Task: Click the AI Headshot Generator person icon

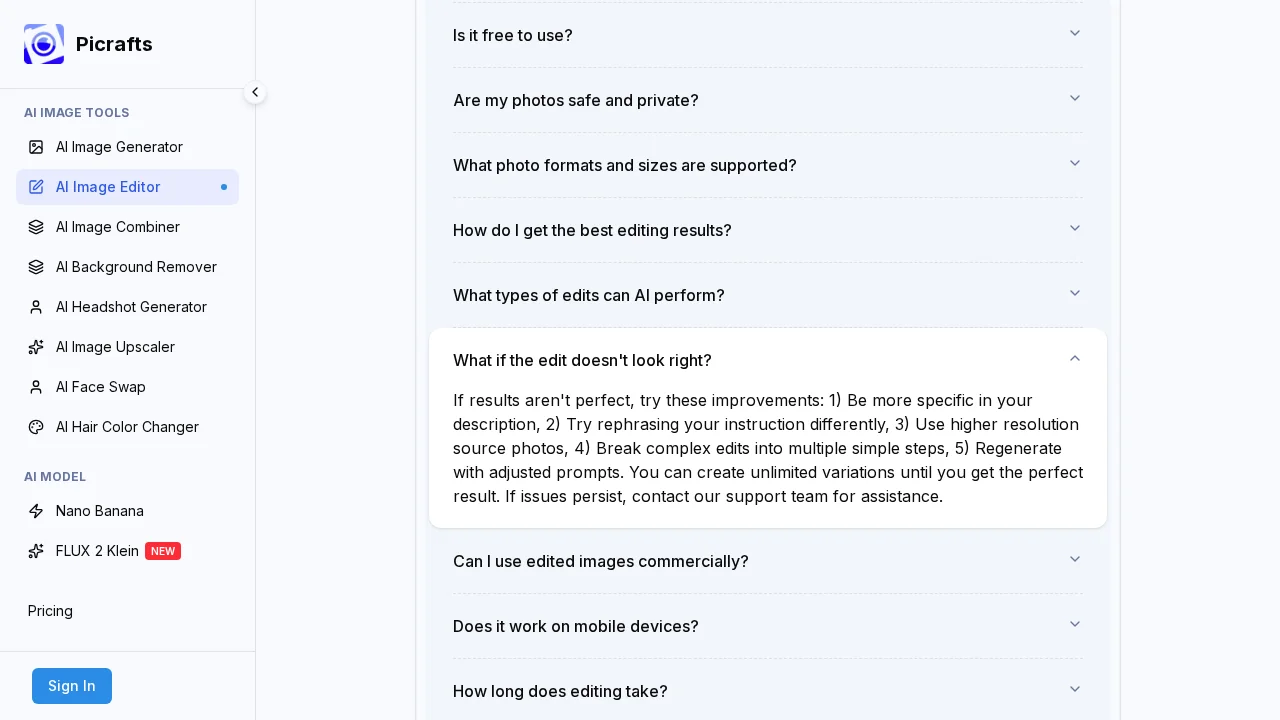Action: (36, 307)
